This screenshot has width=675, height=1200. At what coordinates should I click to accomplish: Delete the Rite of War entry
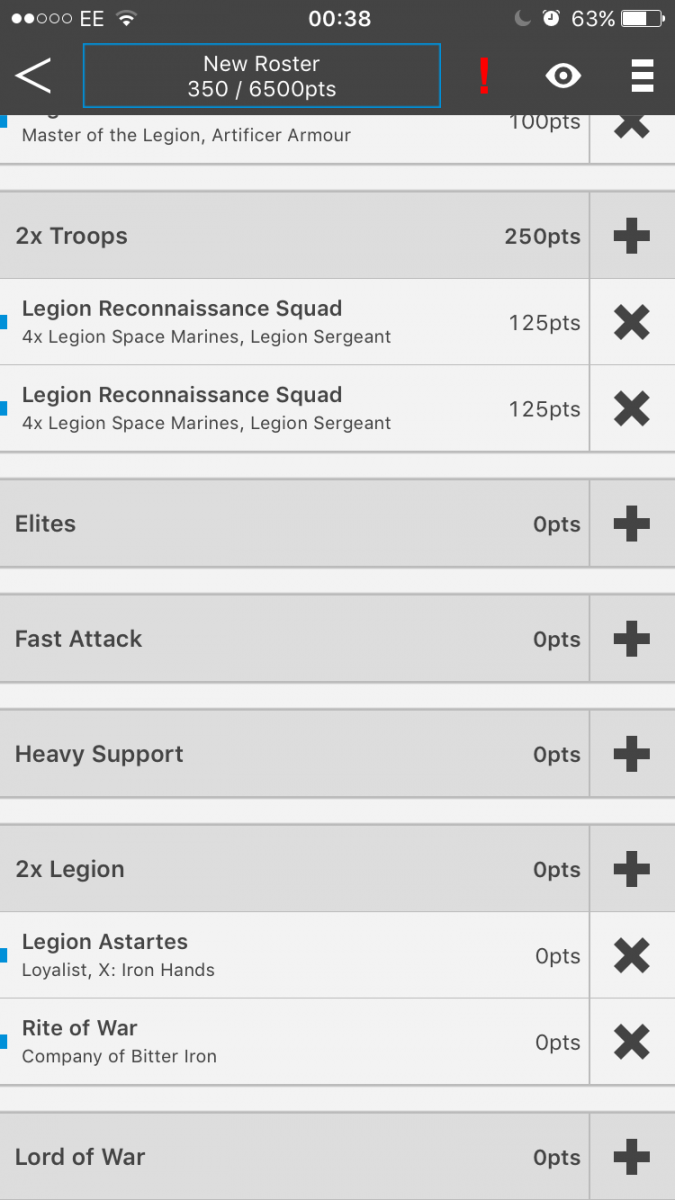coord(631,1041)
